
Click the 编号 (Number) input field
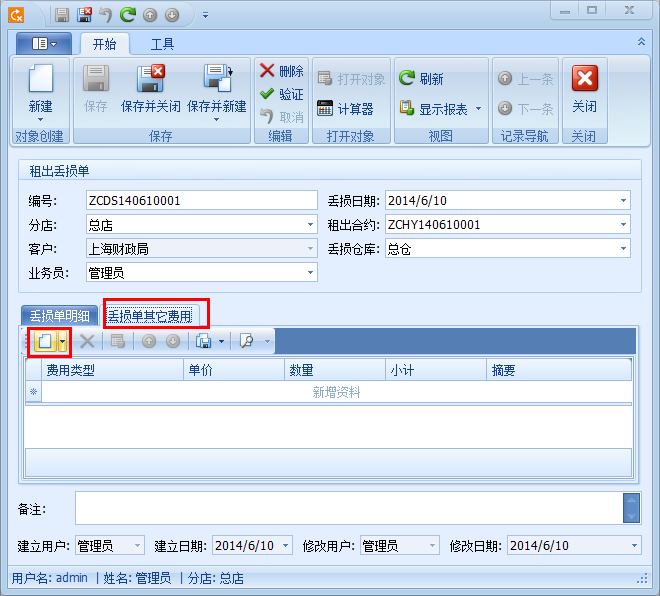[x=200, y=200]
